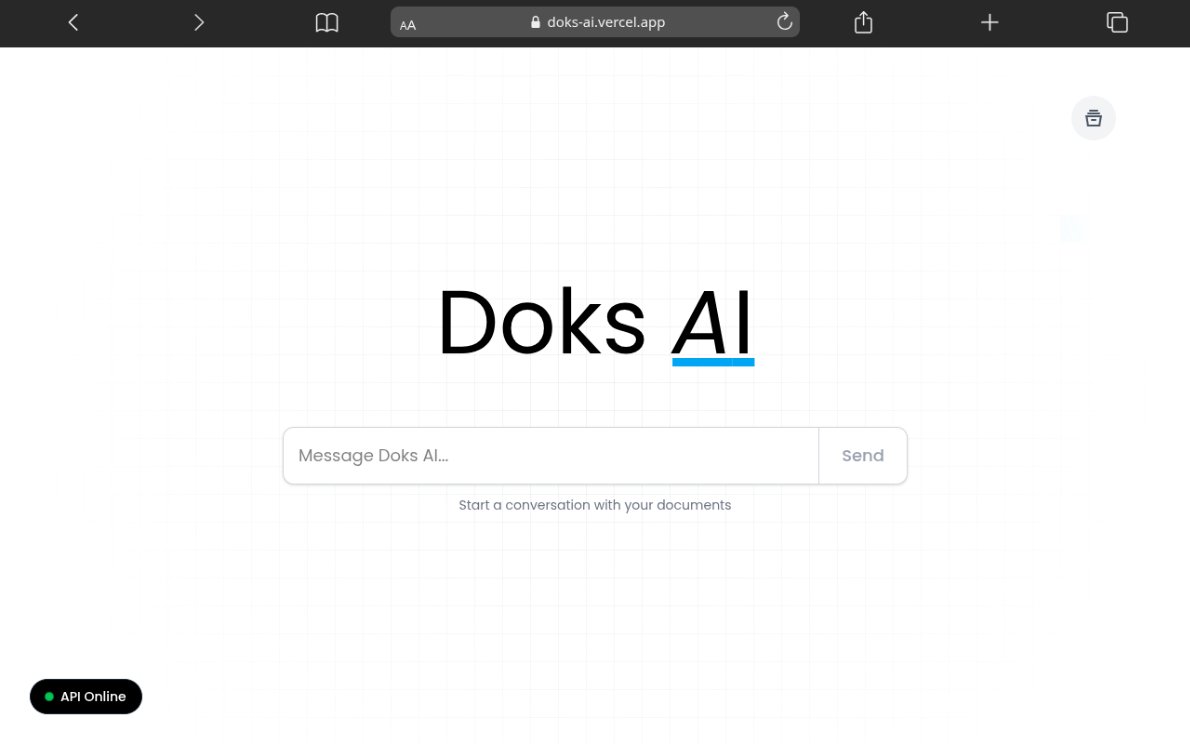Viewport: 1190px width, 744px height.
Task: Click the conversation hint text below the input
Action: pyautogui.click(x=594, y=504)
